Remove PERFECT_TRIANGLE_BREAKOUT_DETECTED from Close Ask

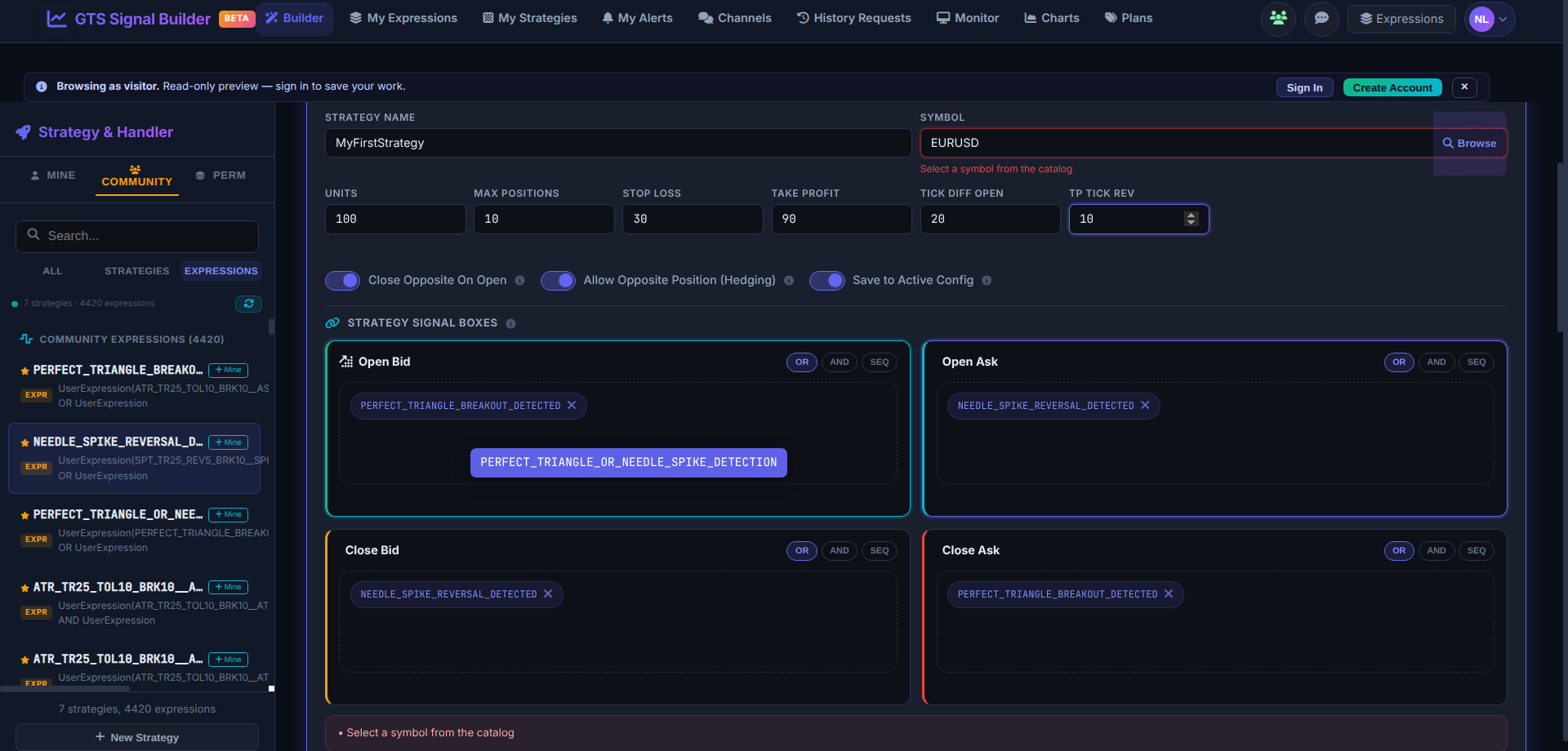1169,594
